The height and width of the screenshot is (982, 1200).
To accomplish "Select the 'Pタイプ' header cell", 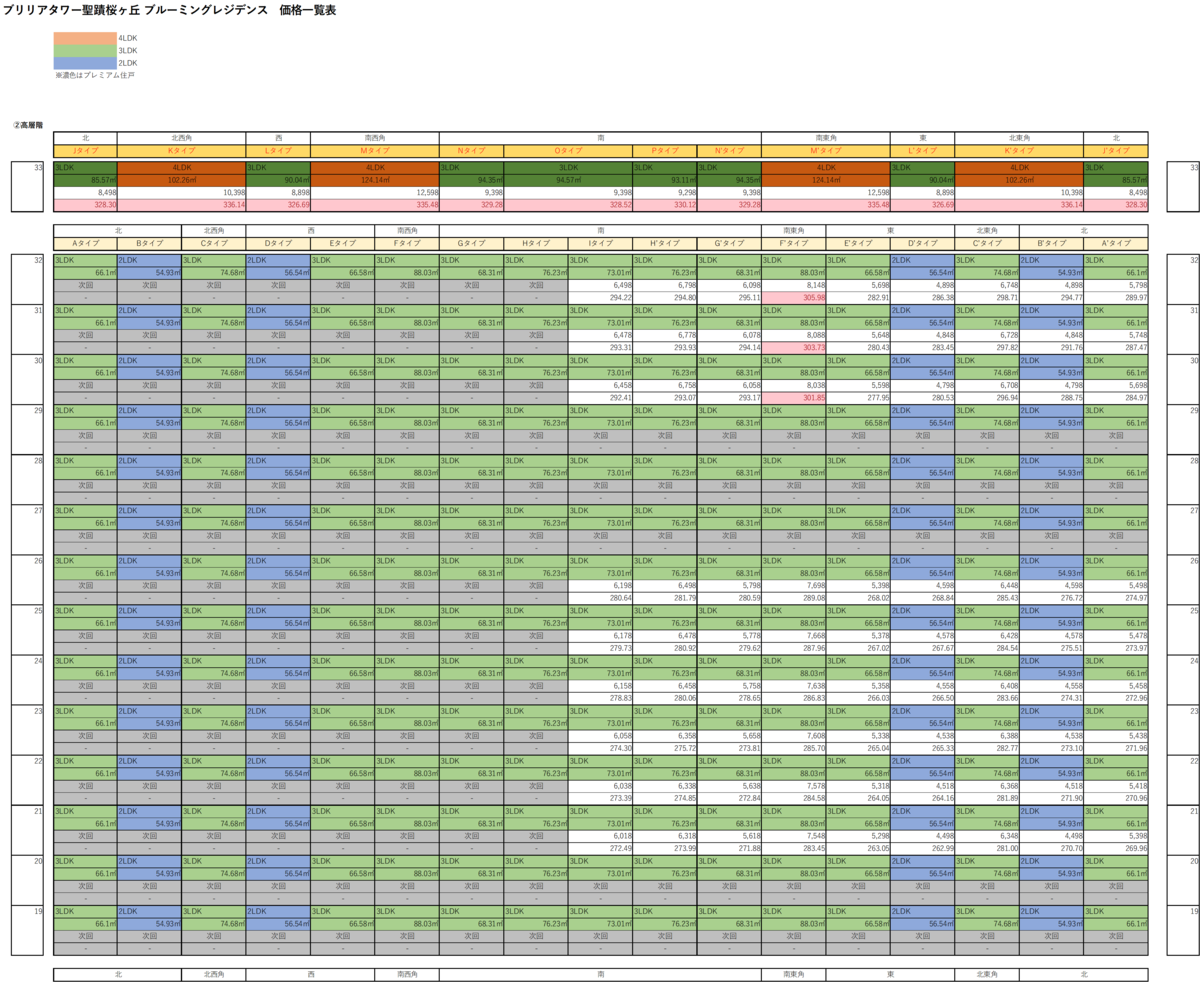I will pos(665,150).
